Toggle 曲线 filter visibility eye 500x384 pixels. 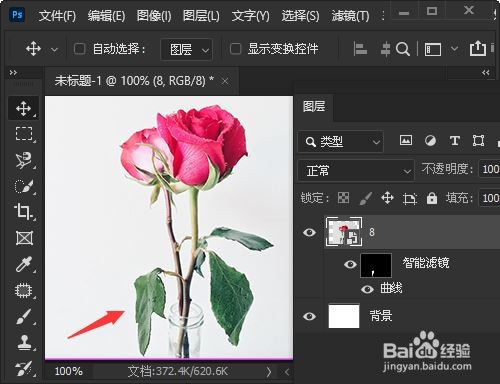(367, 289)
